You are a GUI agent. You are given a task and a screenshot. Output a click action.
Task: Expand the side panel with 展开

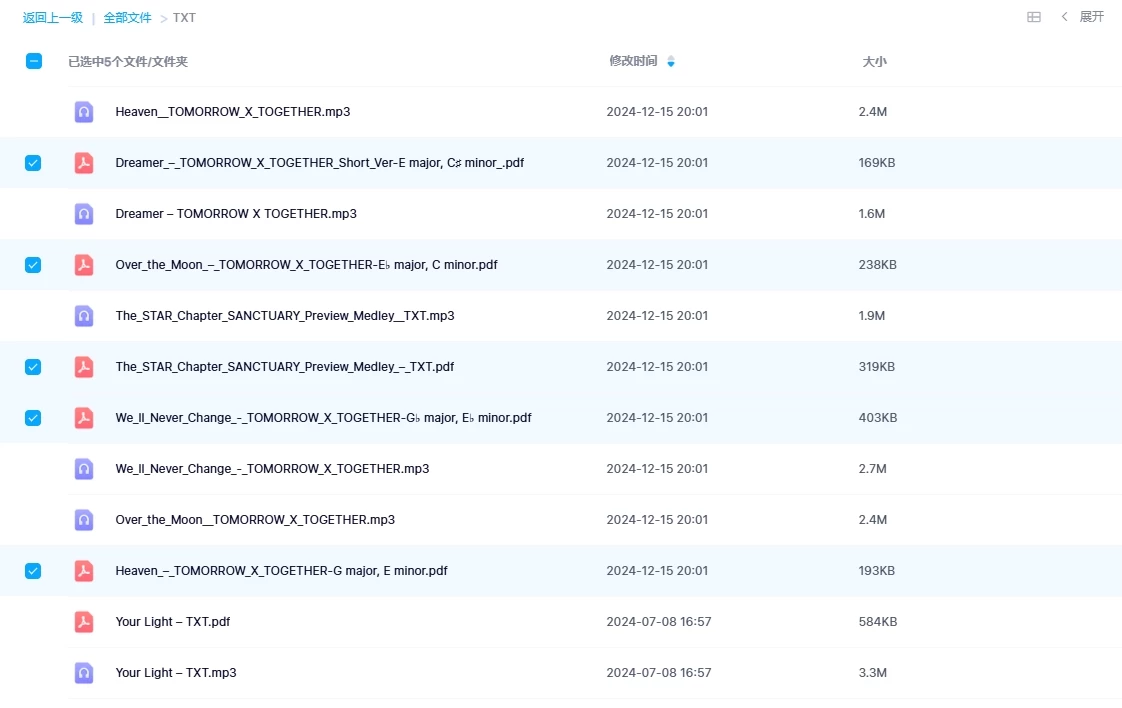[x=1083, y=17]
